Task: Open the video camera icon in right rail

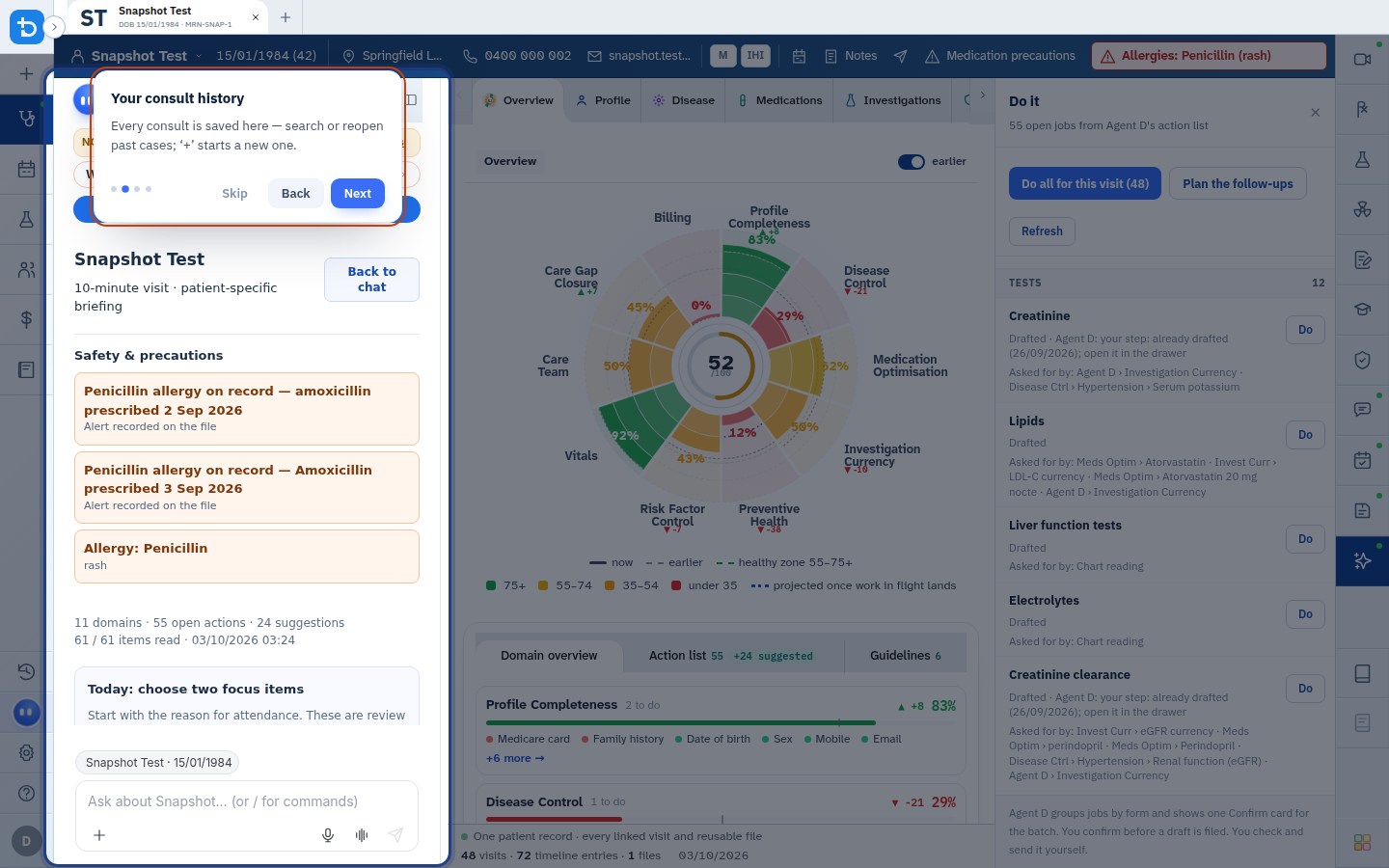Action: tap(1362, 59)
